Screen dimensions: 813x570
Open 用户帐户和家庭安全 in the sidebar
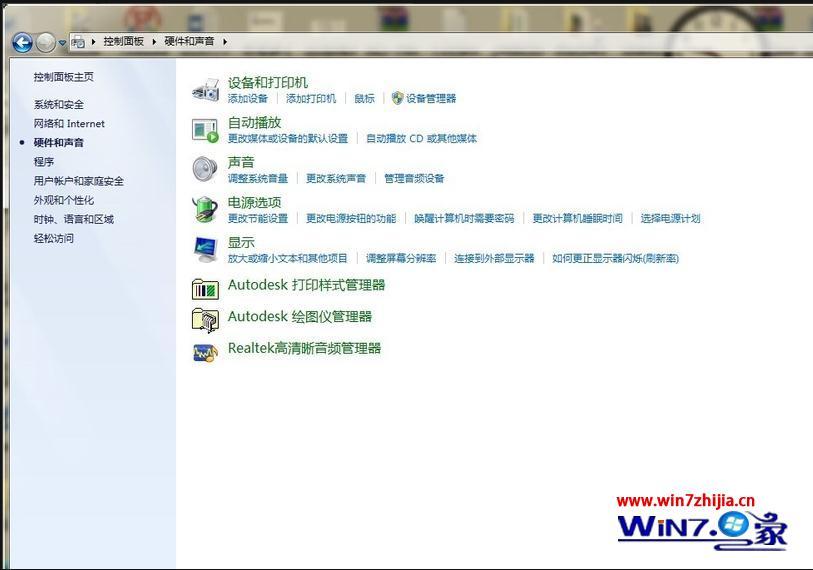(79, 181)
